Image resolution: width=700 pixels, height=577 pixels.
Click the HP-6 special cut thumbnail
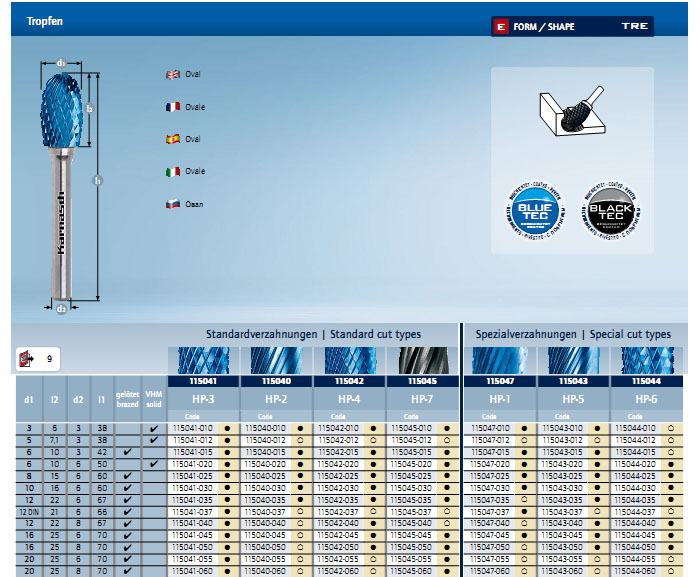[x=645, y=360]
